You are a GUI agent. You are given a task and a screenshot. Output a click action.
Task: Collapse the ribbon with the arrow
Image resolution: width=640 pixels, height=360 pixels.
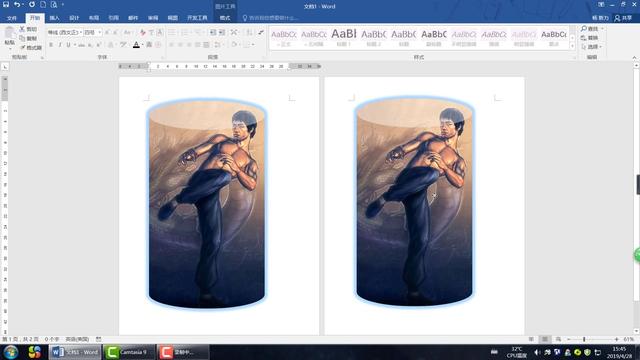(634, 58)
